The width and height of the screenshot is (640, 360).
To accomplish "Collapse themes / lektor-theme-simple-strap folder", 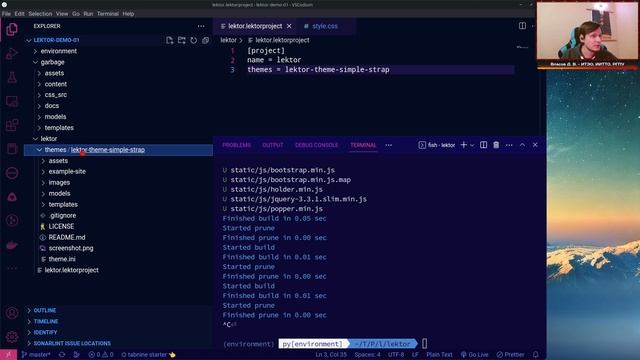I will (118, 150).
